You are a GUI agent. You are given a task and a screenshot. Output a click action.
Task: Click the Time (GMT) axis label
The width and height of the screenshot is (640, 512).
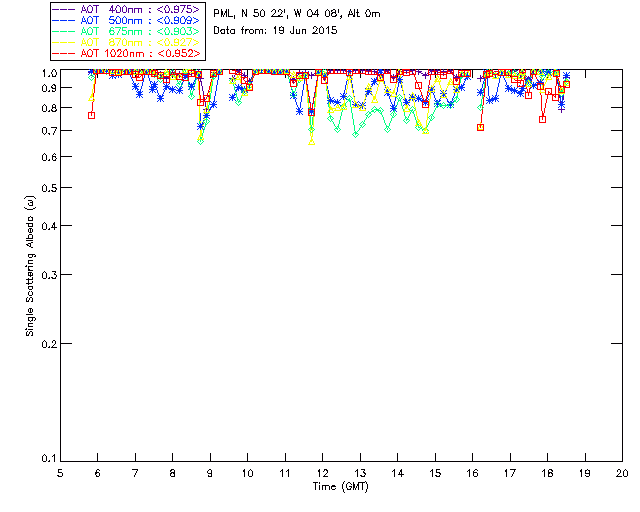tap(340, 487)
